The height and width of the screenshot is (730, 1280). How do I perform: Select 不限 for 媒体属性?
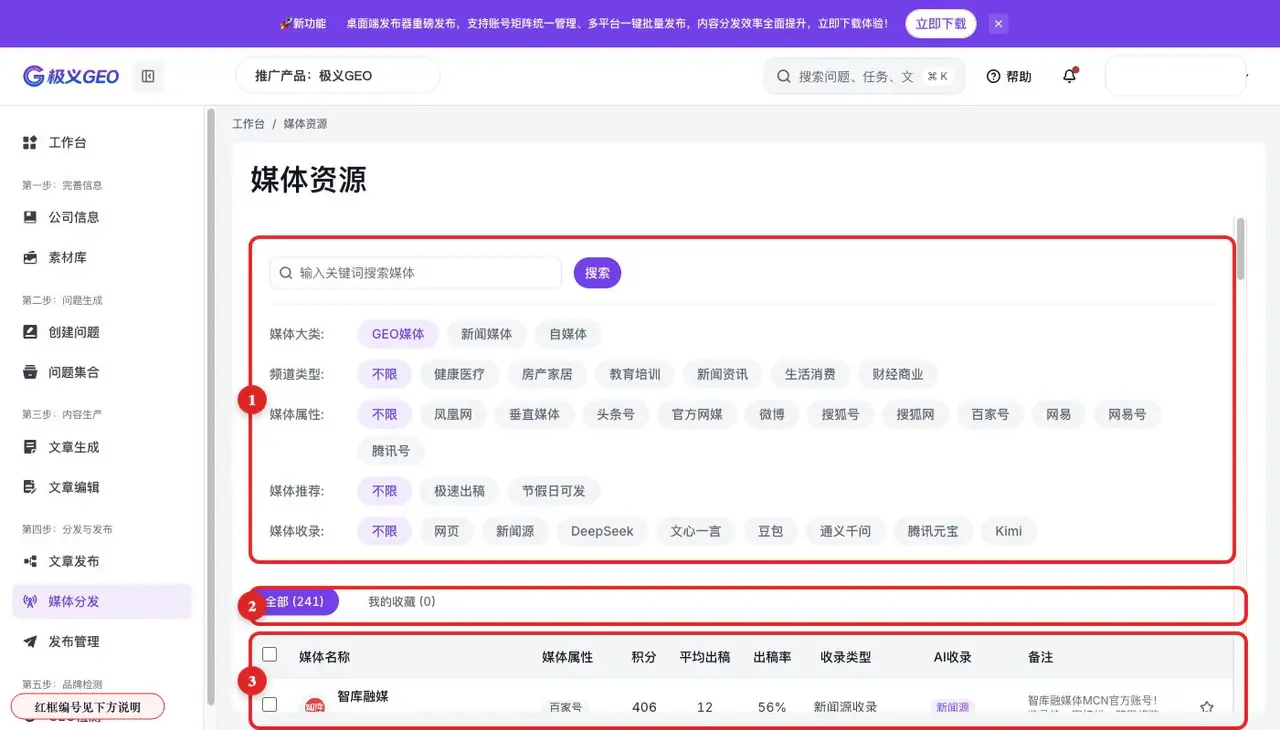click(384, 414)
